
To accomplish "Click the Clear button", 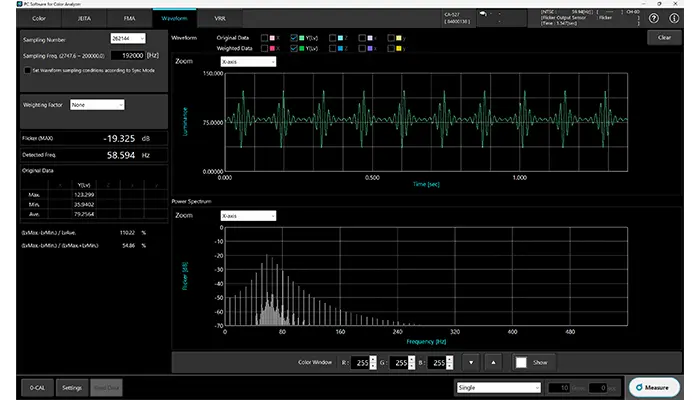I will (x=664, y=37).
